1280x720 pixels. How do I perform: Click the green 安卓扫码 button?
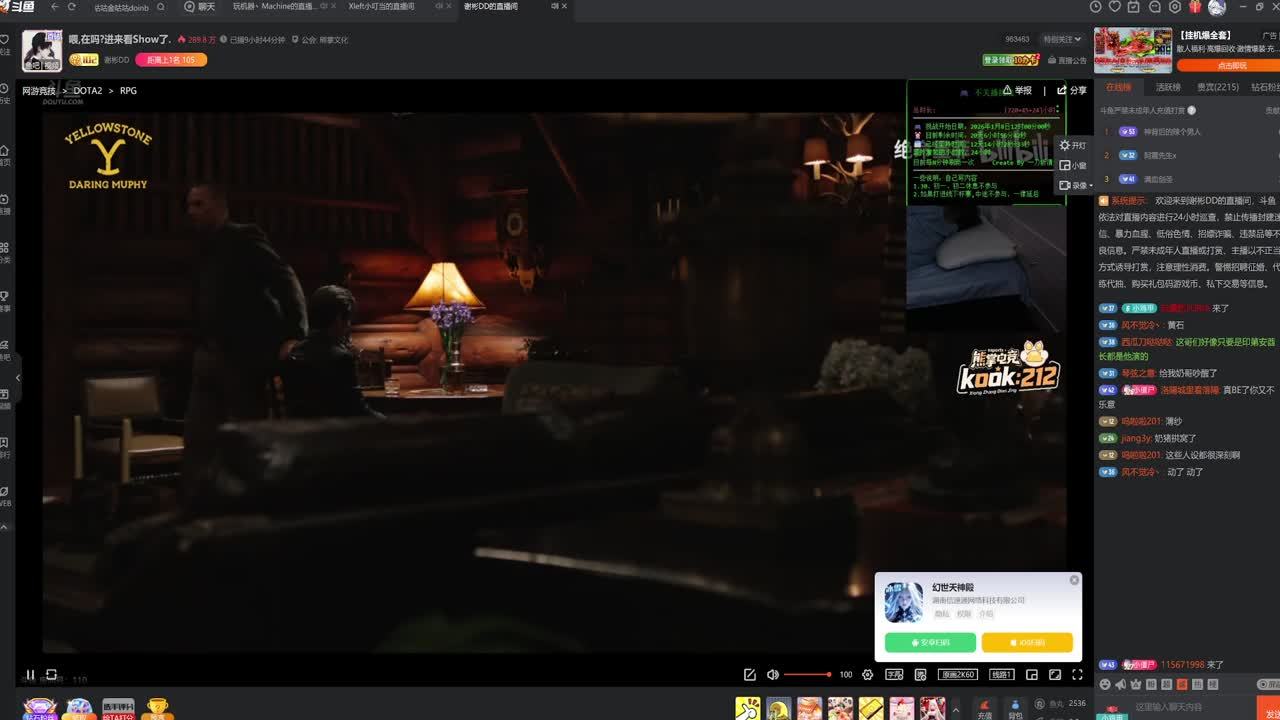(930, 642)
